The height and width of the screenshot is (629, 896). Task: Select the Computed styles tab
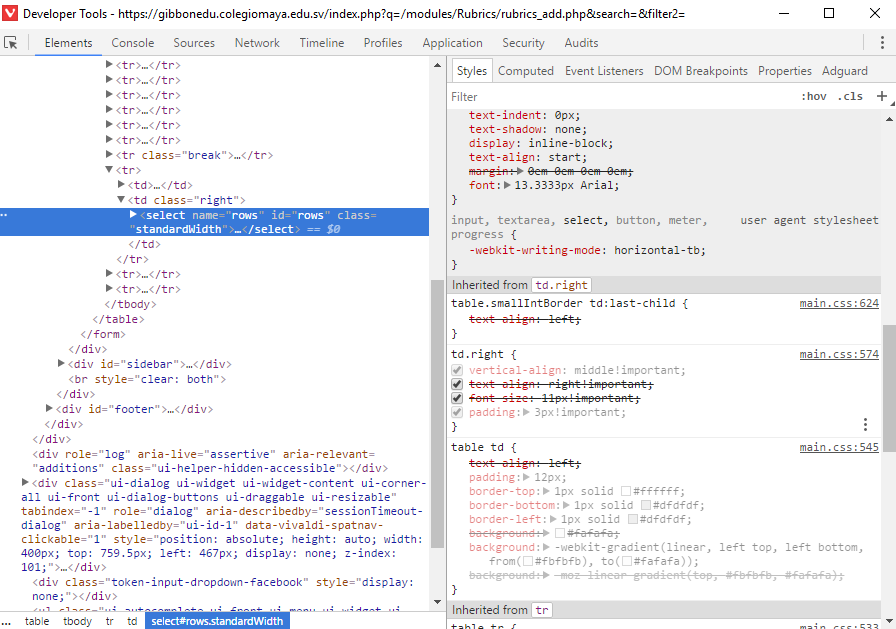[526, 71]
